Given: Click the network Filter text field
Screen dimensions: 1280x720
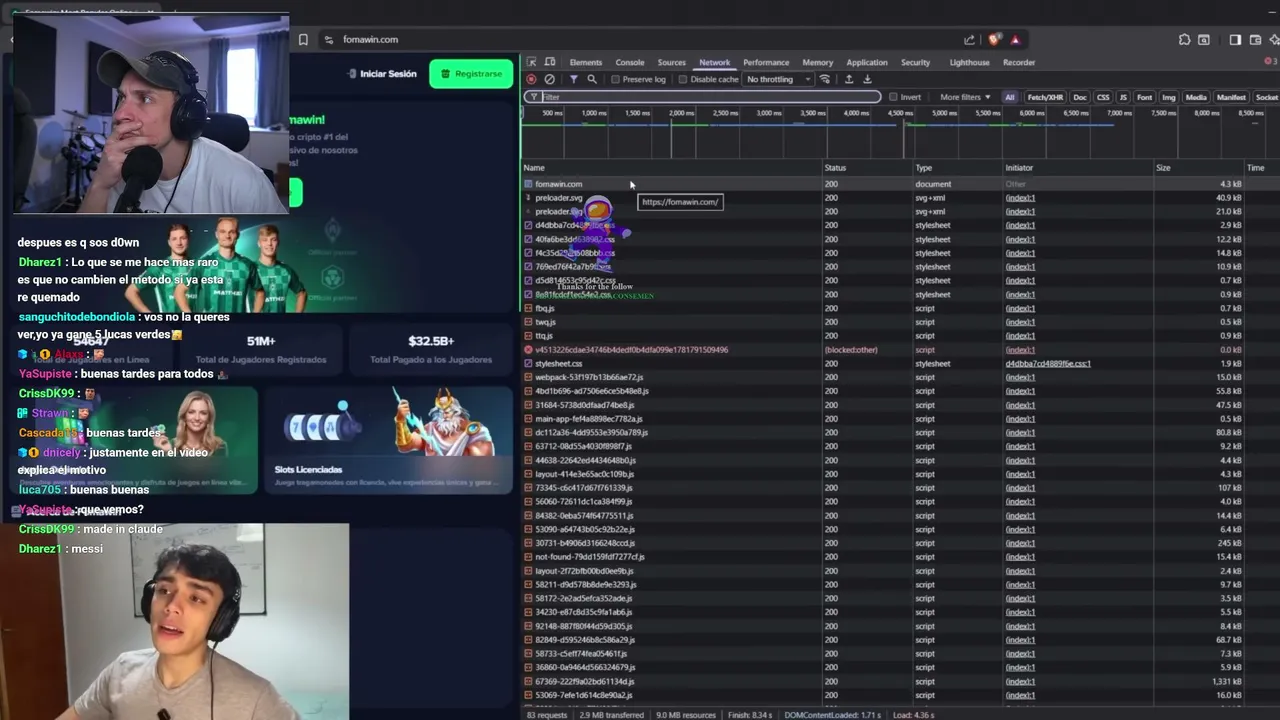Looking at the screenshot, I should [702, 97].
